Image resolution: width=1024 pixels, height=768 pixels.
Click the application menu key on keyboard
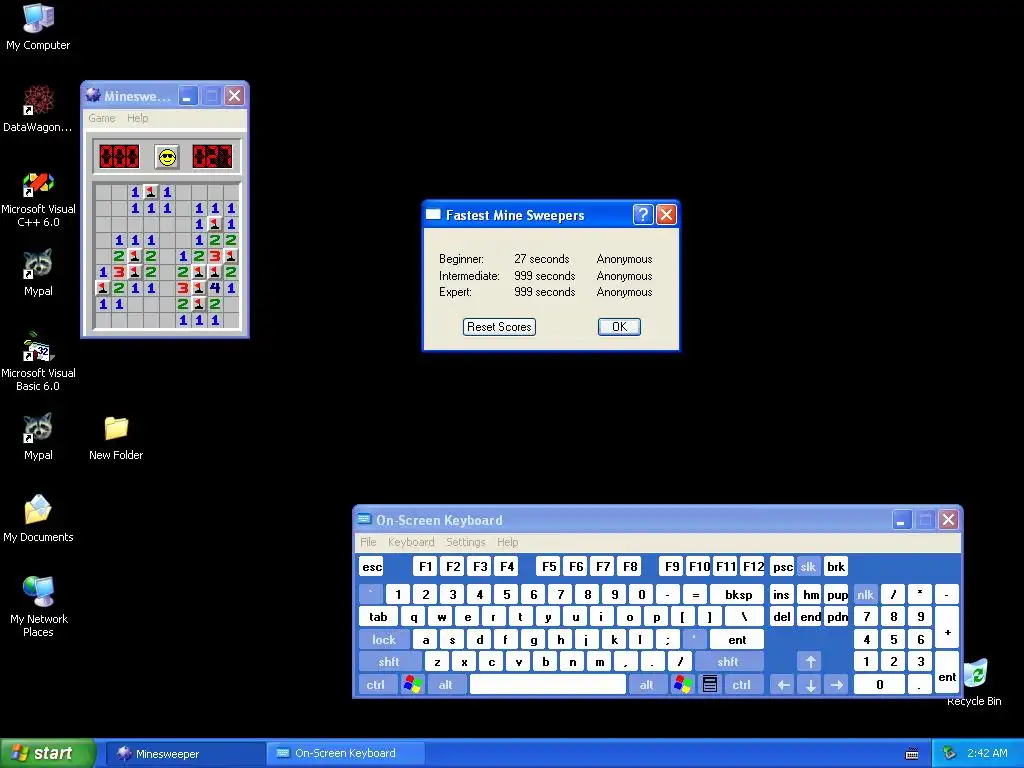pyautogui.click(x=710, y=684)
